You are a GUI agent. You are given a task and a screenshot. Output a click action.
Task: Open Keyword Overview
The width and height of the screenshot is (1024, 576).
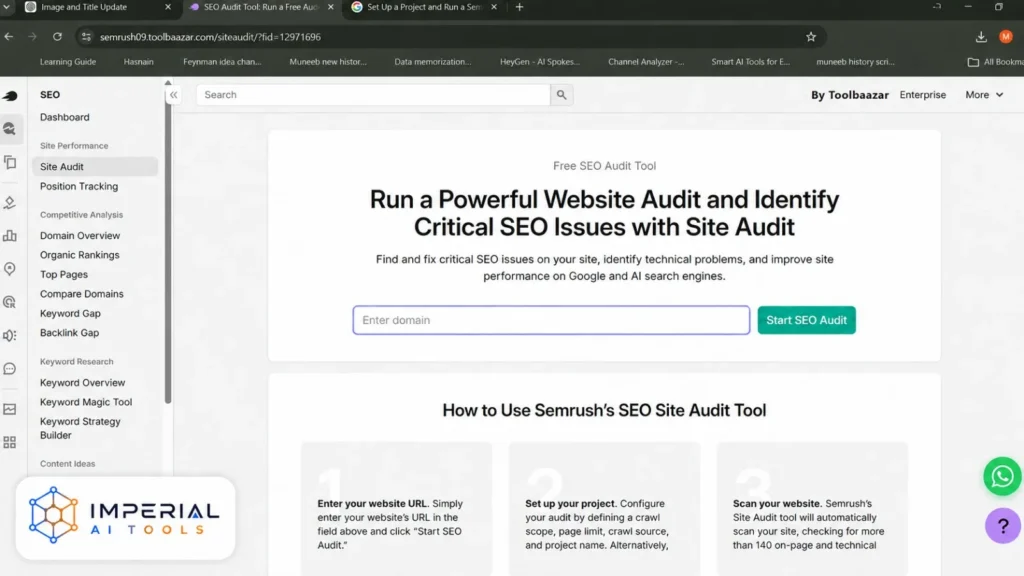pos(82,383)
